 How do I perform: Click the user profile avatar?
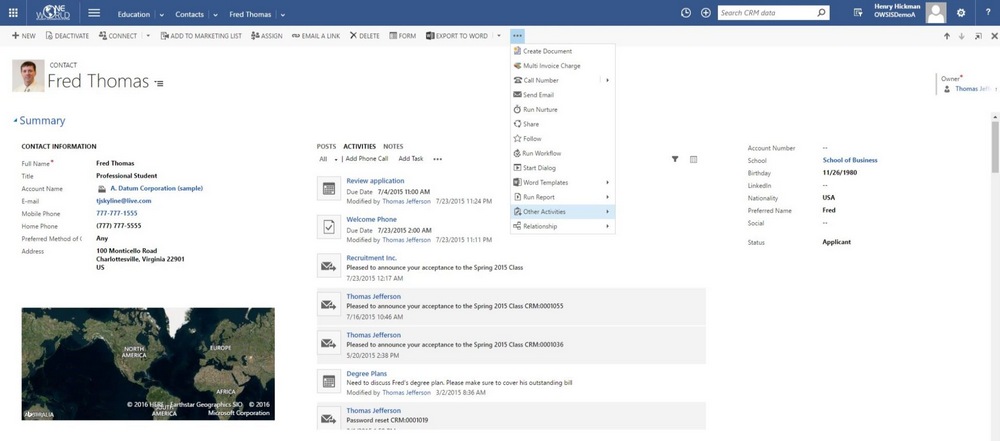936,13
